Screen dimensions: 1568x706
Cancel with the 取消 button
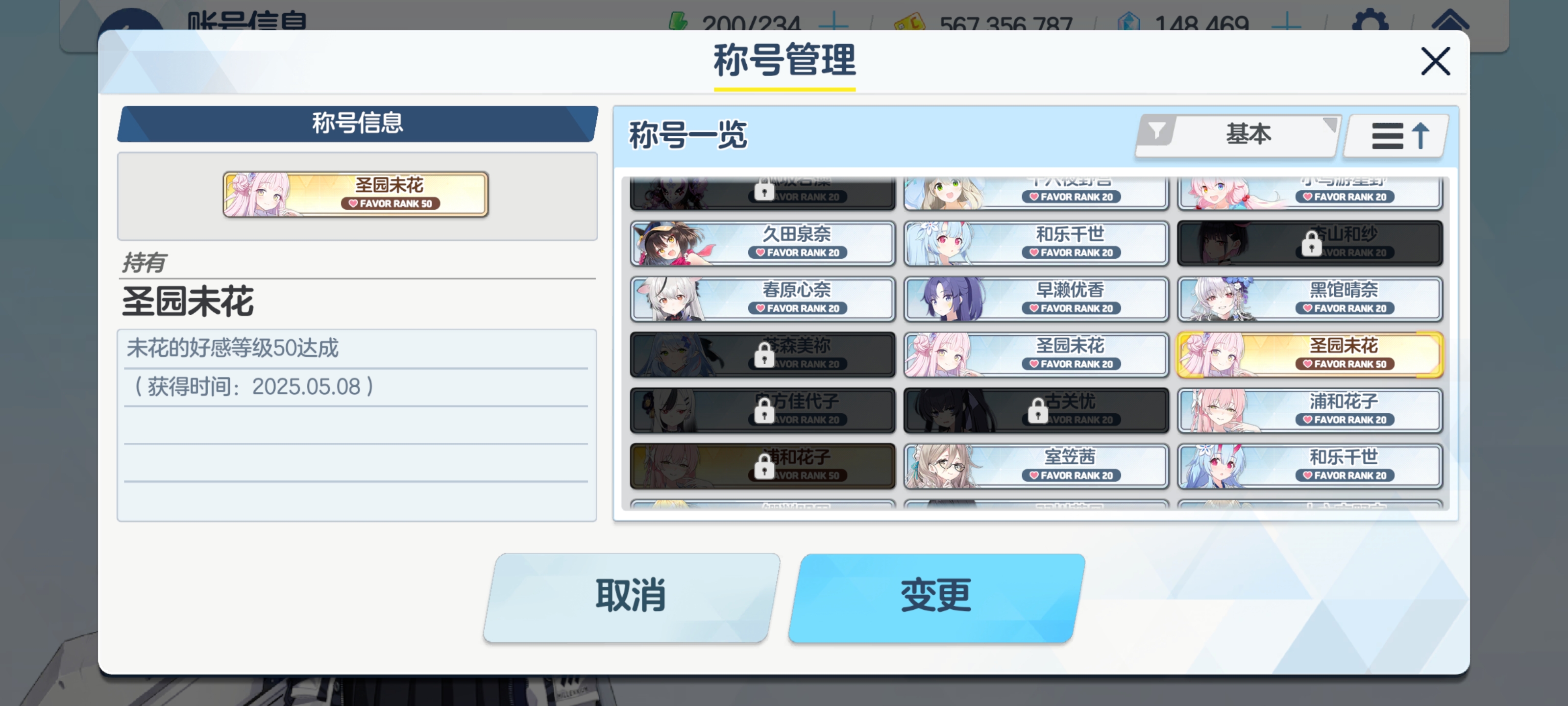pos(631,596)
